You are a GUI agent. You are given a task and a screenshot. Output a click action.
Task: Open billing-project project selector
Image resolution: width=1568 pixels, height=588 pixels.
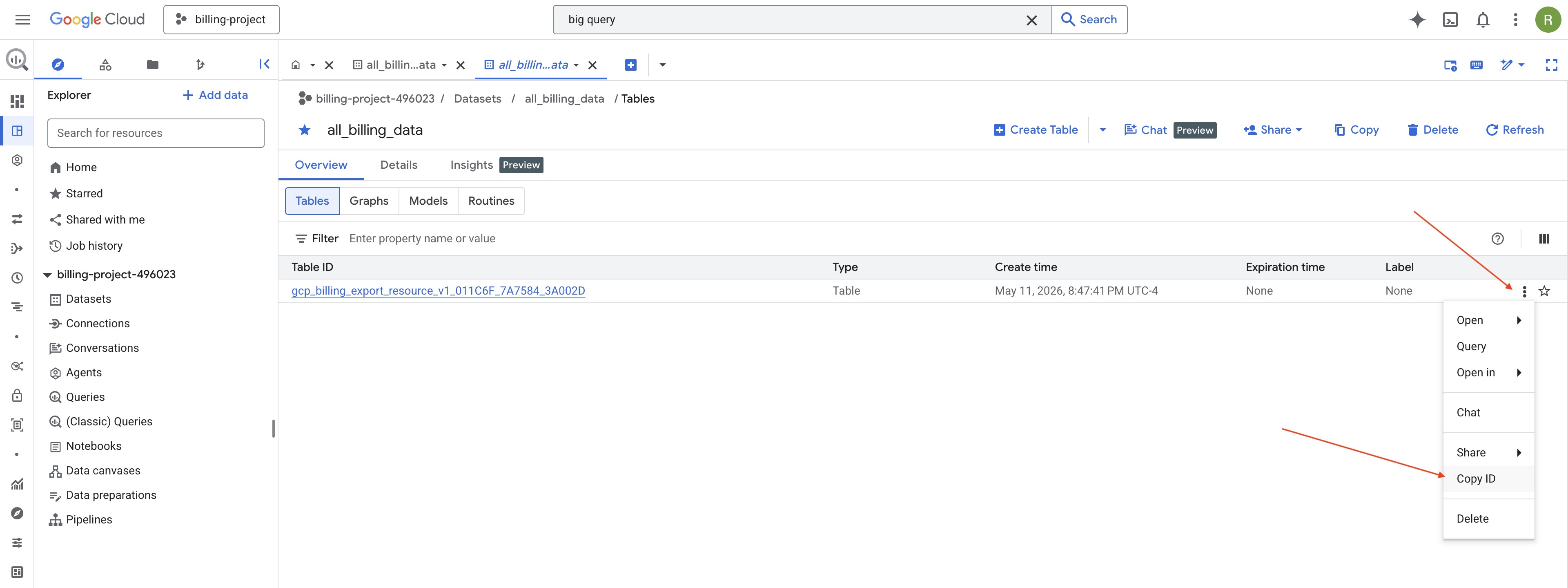pos(222,20)
